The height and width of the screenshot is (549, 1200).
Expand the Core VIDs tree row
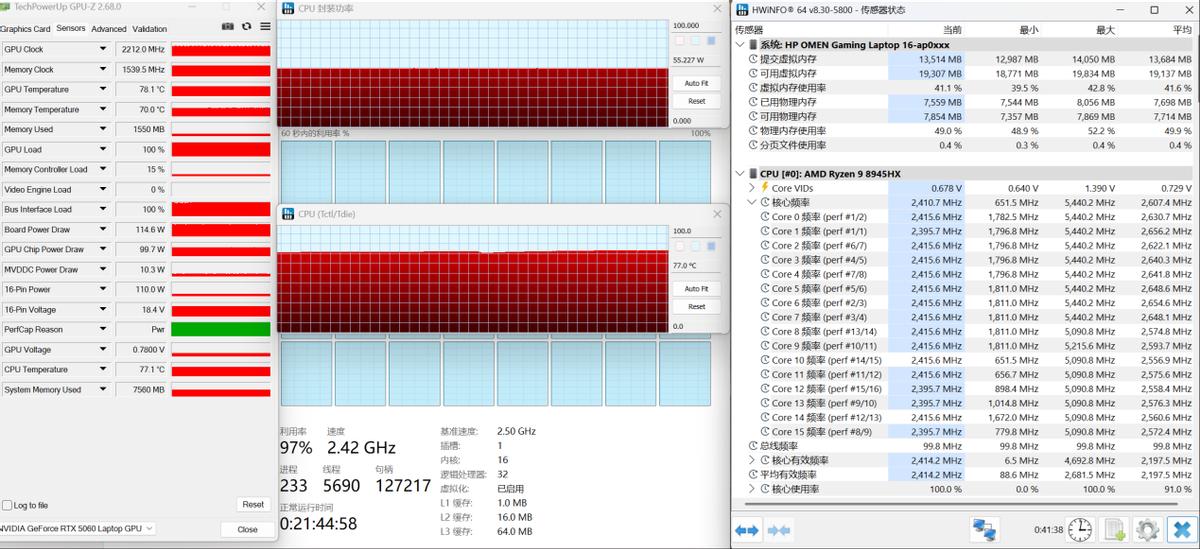753,188
